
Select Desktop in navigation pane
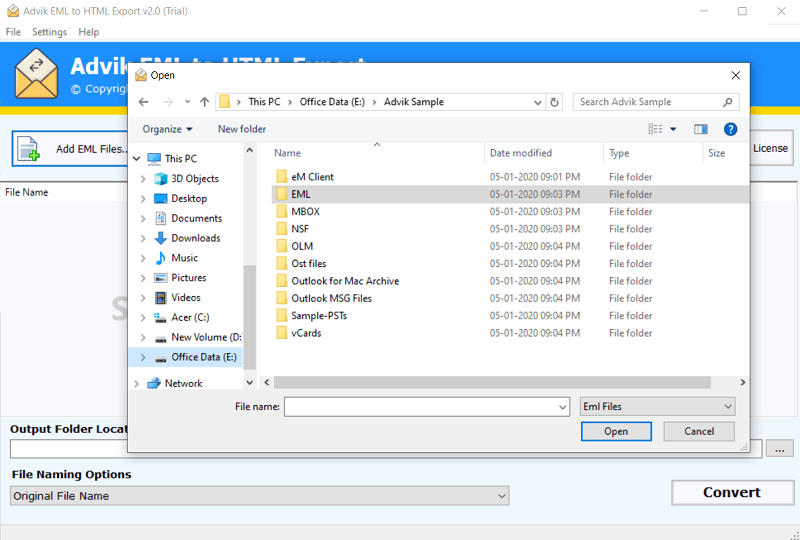(189, 199)
